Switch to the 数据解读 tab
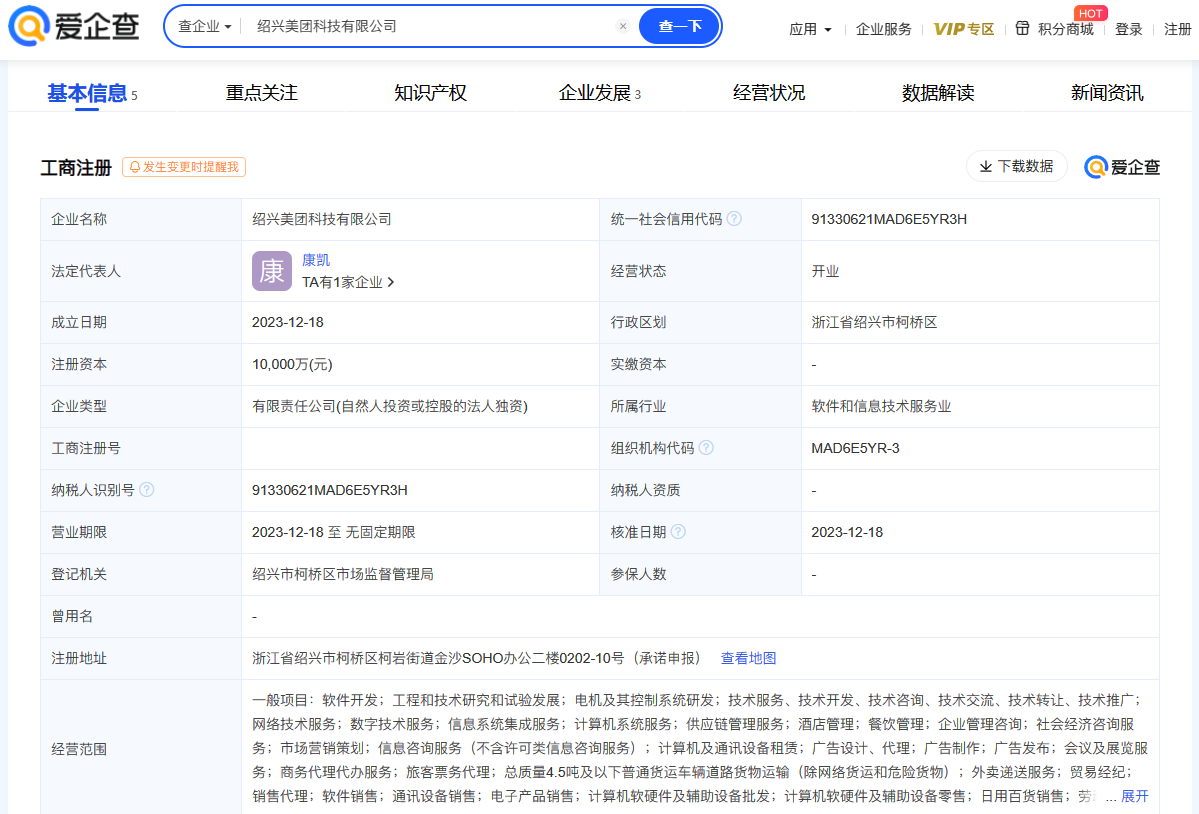The height and width of the screenshot is (814, 1199). point(937,93)
